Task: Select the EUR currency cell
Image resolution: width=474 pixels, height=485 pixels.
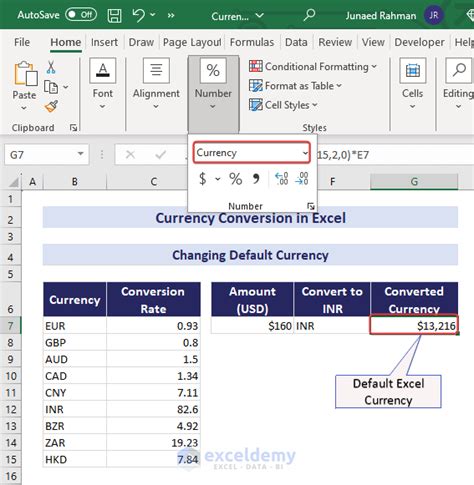Action: tap(75, 326)
